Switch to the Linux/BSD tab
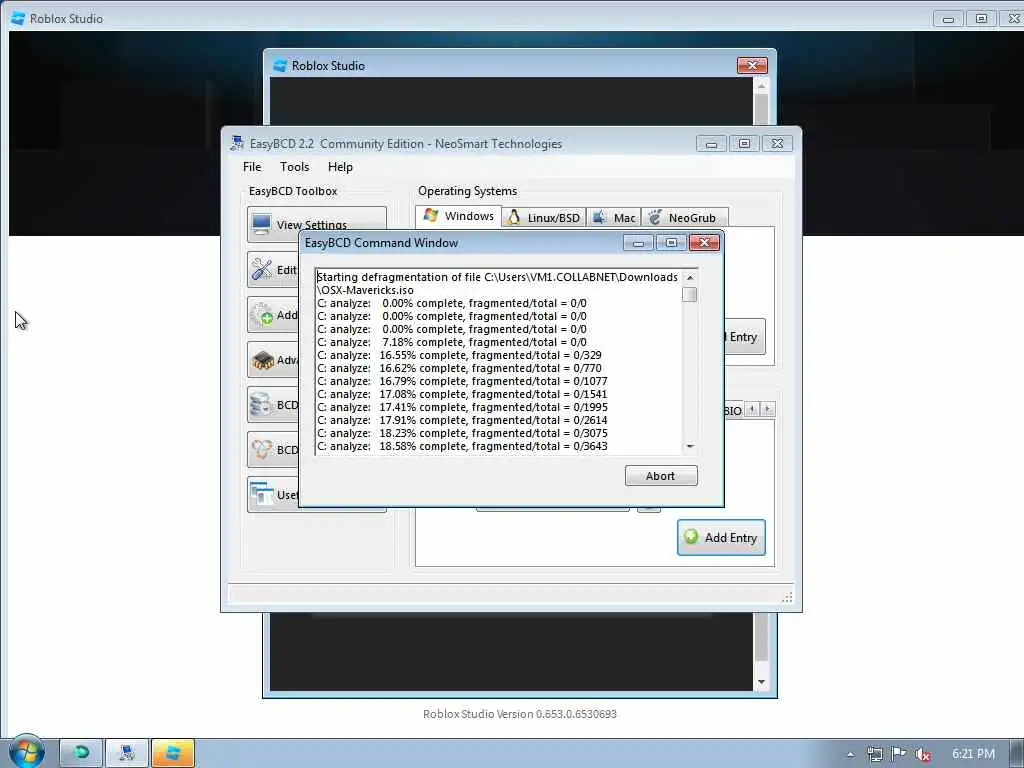The width and height of the screenshot is (1024, 768). point(544,217)
